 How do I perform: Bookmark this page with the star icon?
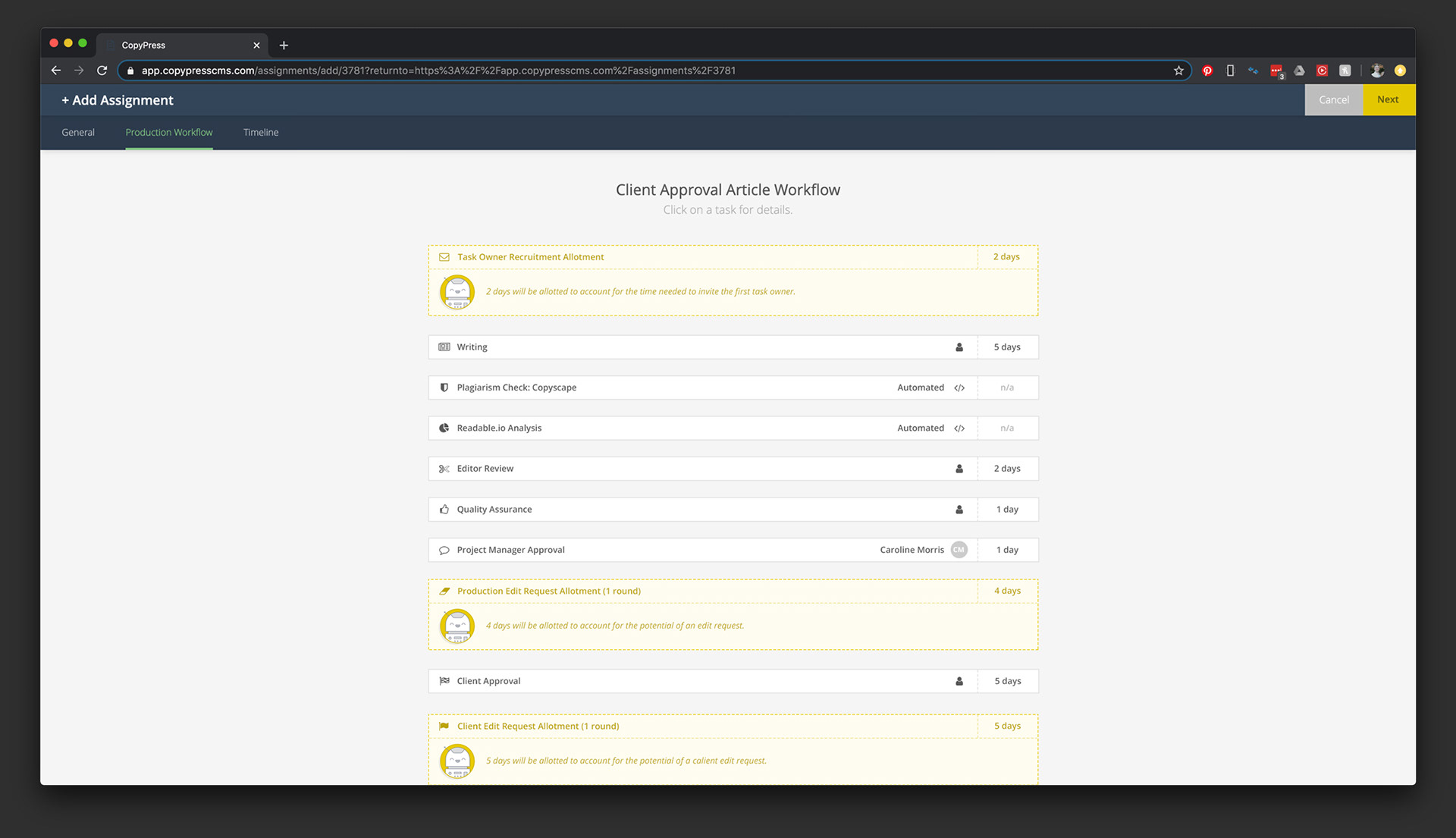(1178, 71)
